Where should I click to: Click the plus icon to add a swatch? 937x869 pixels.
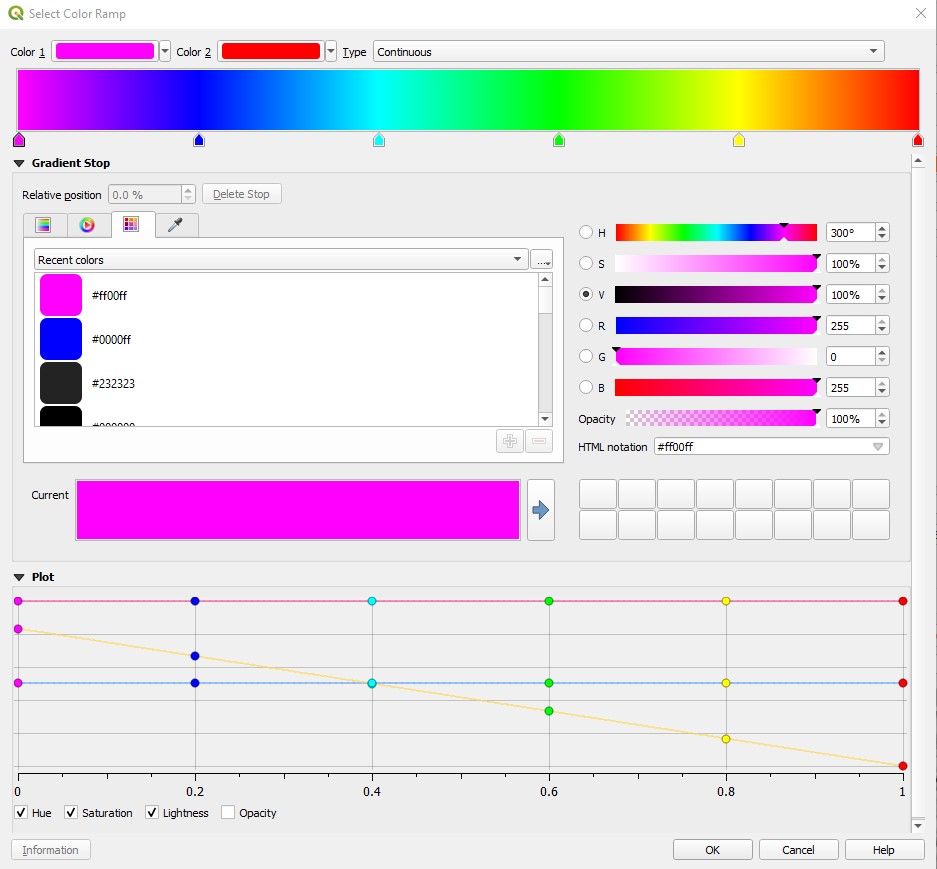pyautogui.click(x=510, y=441)
